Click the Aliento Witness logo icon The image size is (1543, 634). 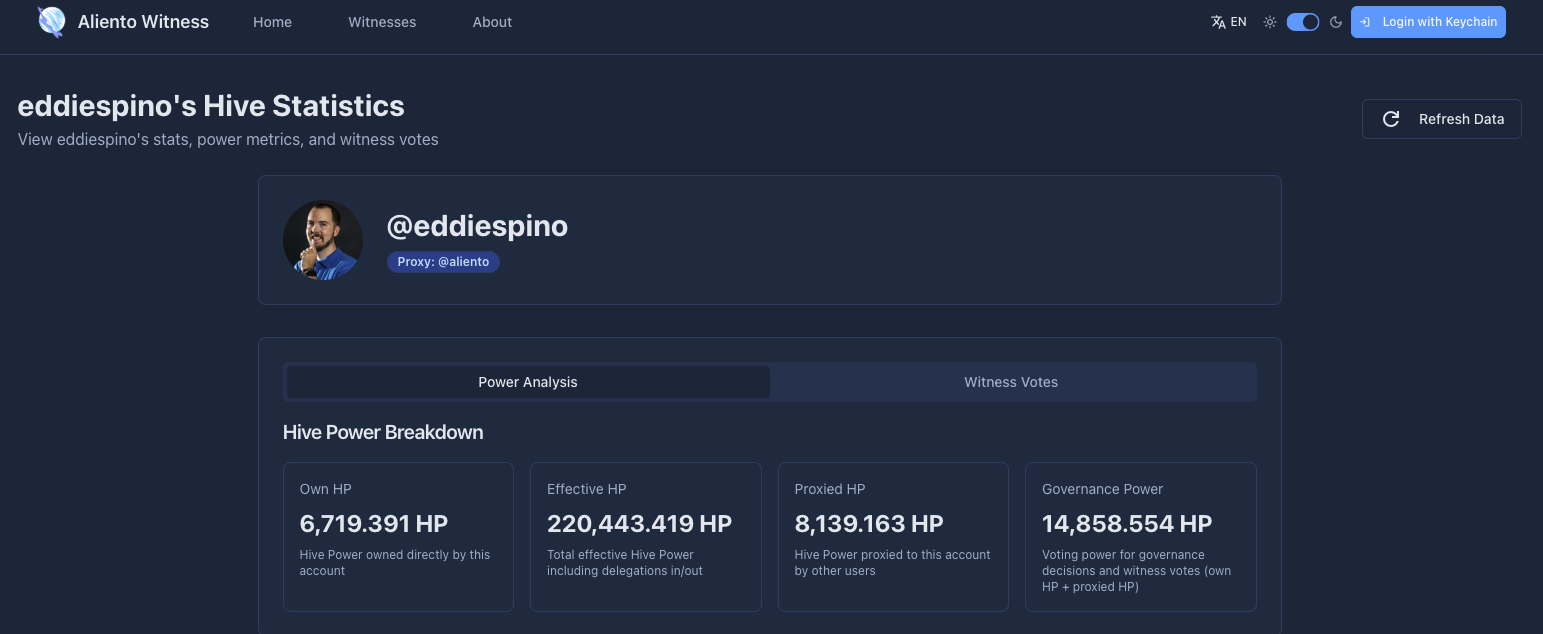(51, 22)
